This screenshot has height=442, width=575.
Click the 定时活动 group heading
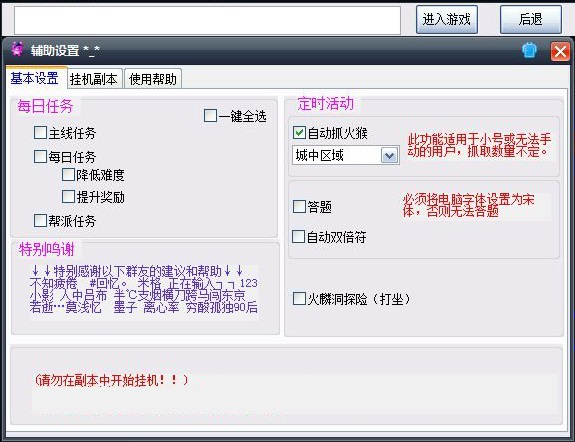click(x=326, y=103)
